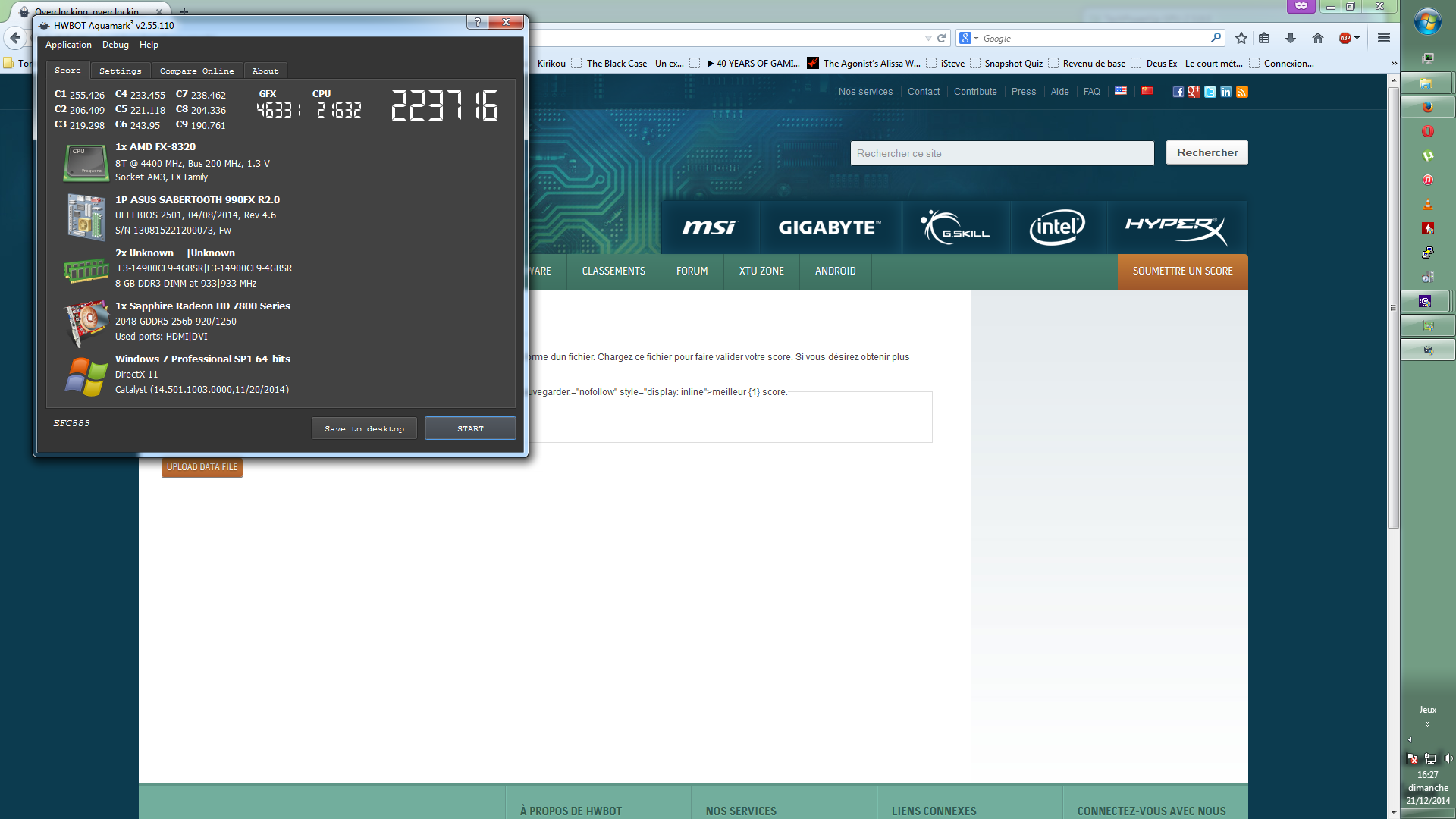Focus the Rechercher ce site field
Image resolution: width=1456 pixels, height=819 pixels.
click(1002, 153)
